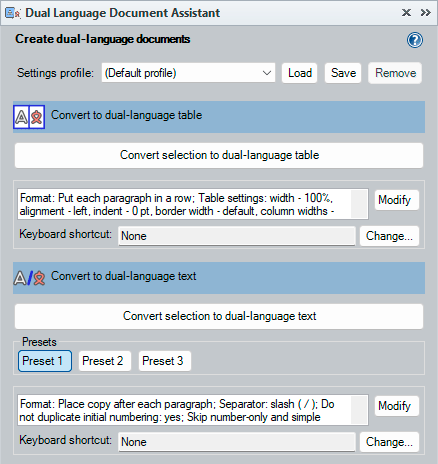Open the Settings profile dropdown
Screen dimensions: 438x464
tap(188, 73)
